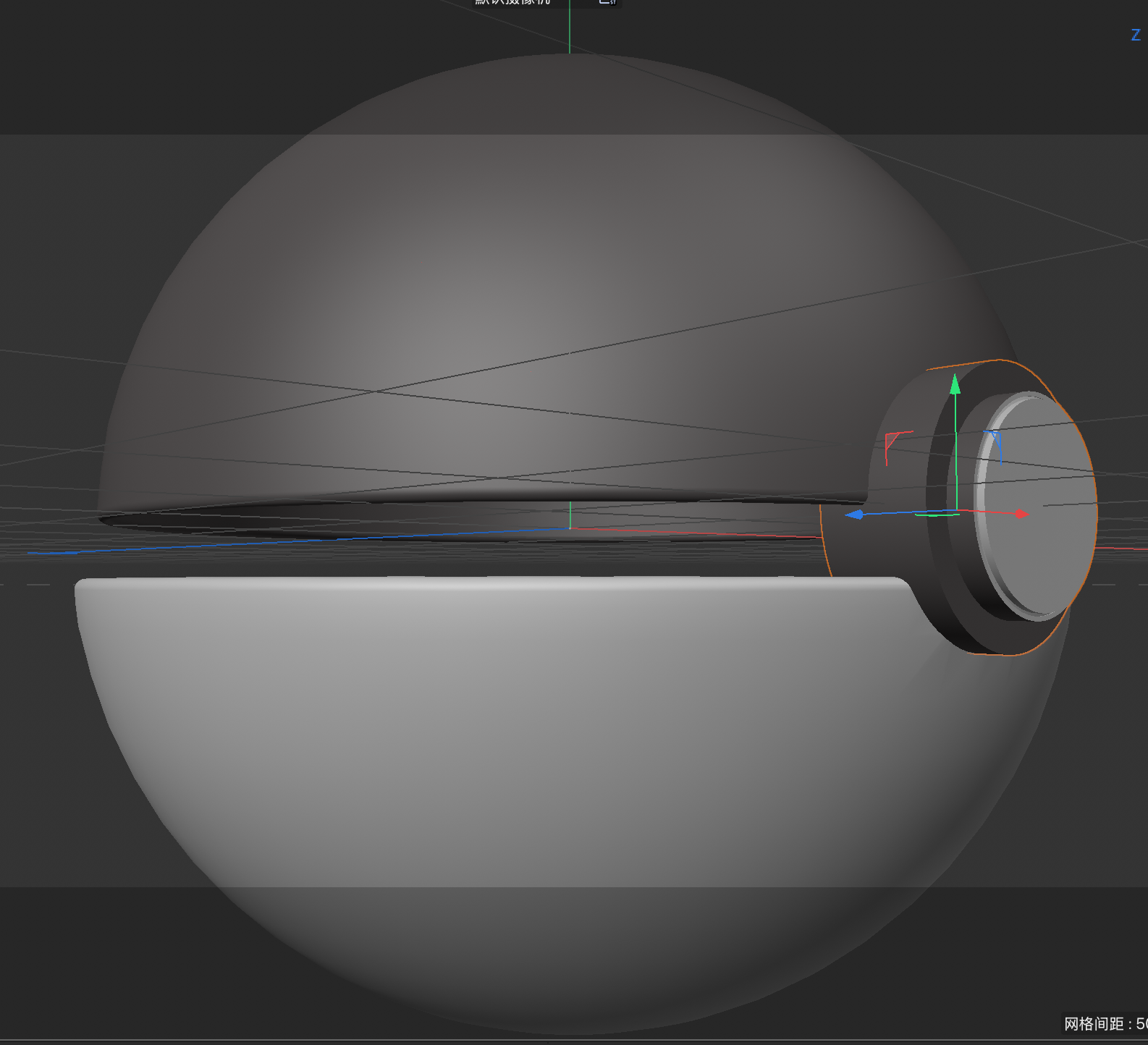Grab the green Y-axis arrow handle

[x=955, y=384]
